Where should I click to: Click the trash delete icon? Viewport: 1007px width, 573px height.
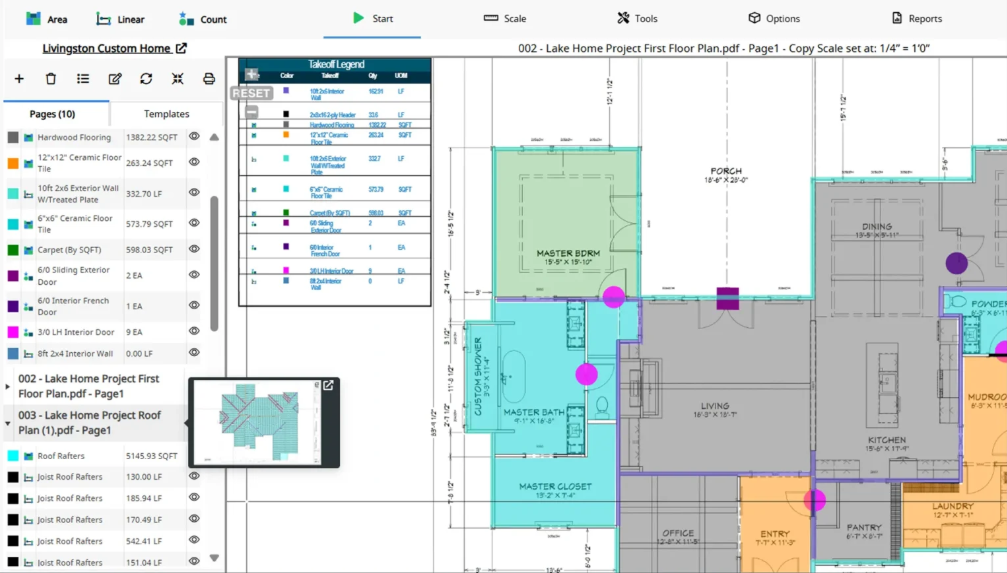(x=51, y=78)
